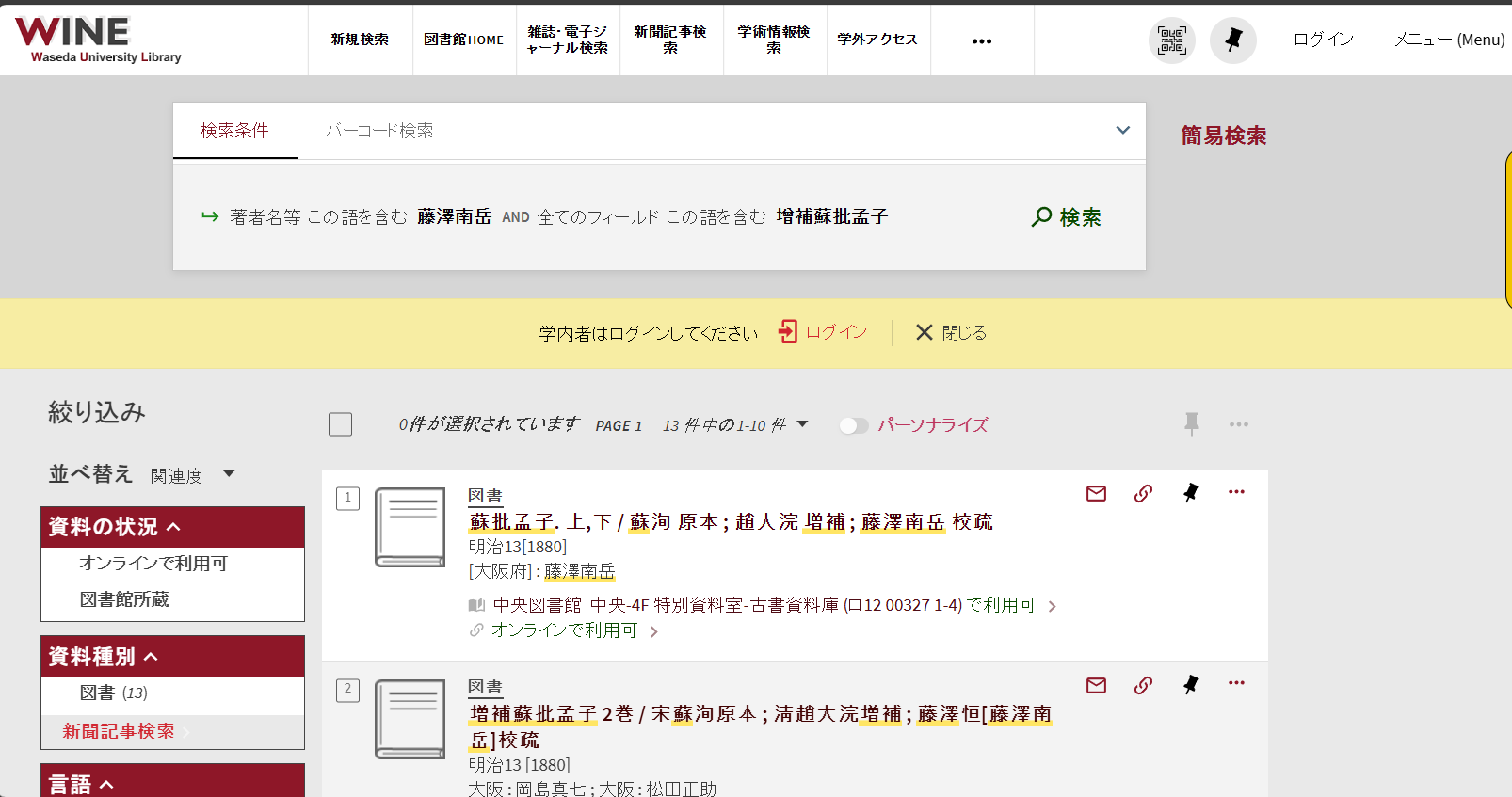Open more actions for second result
Image resolution: width=1512 pixels, height=797 pixels.
point(1236,683)
